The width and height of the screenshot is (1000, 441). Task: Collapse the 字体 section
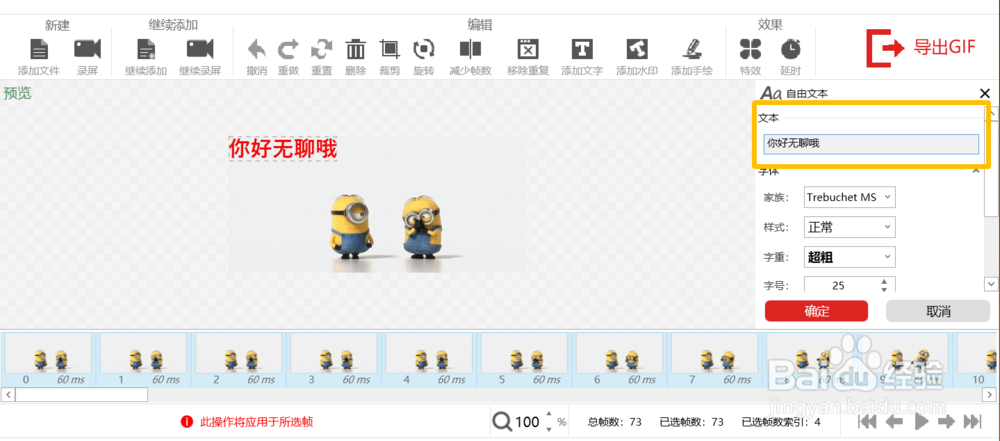[976, 171]
